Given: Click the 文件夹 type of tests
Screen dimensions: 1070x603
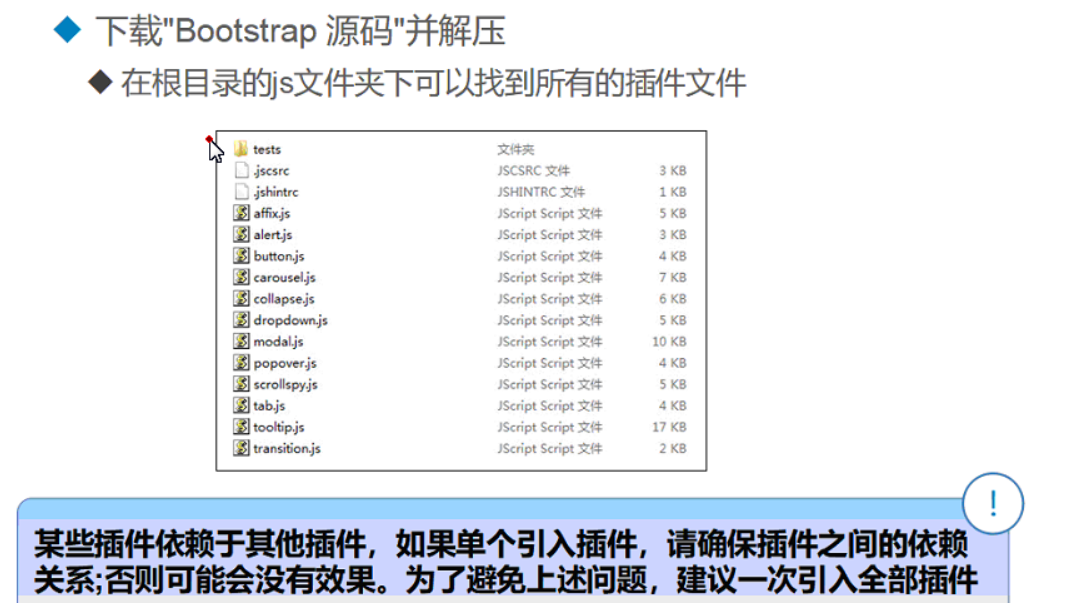Looking at the screenshot, I should coord(516,149).
